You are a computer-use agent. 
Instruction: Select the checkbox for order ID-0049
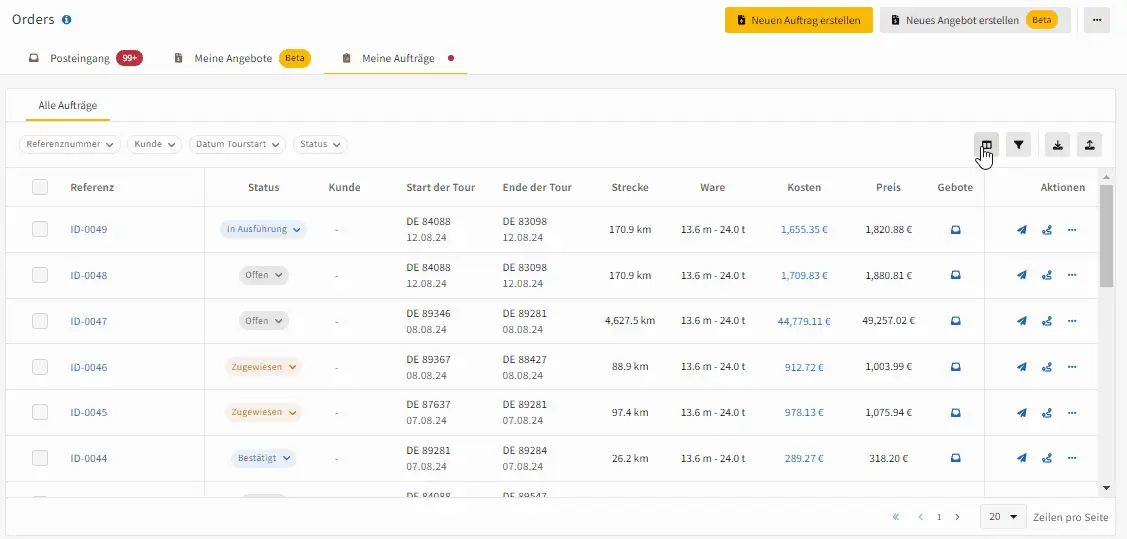point(40,229)
